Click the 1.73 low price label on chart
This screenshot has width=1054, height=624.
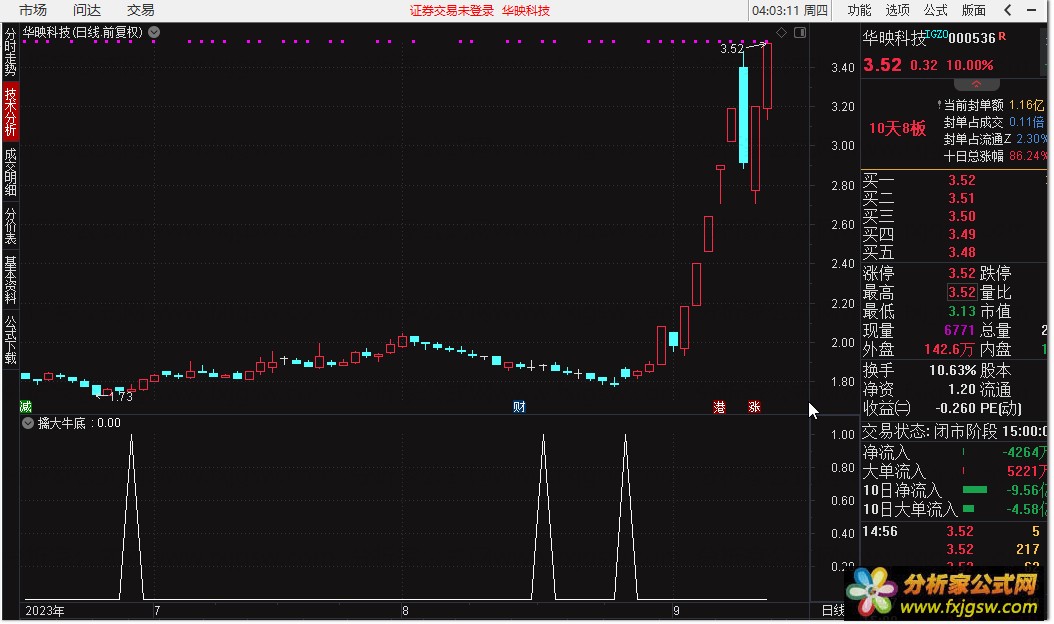[x=120, y=397]
